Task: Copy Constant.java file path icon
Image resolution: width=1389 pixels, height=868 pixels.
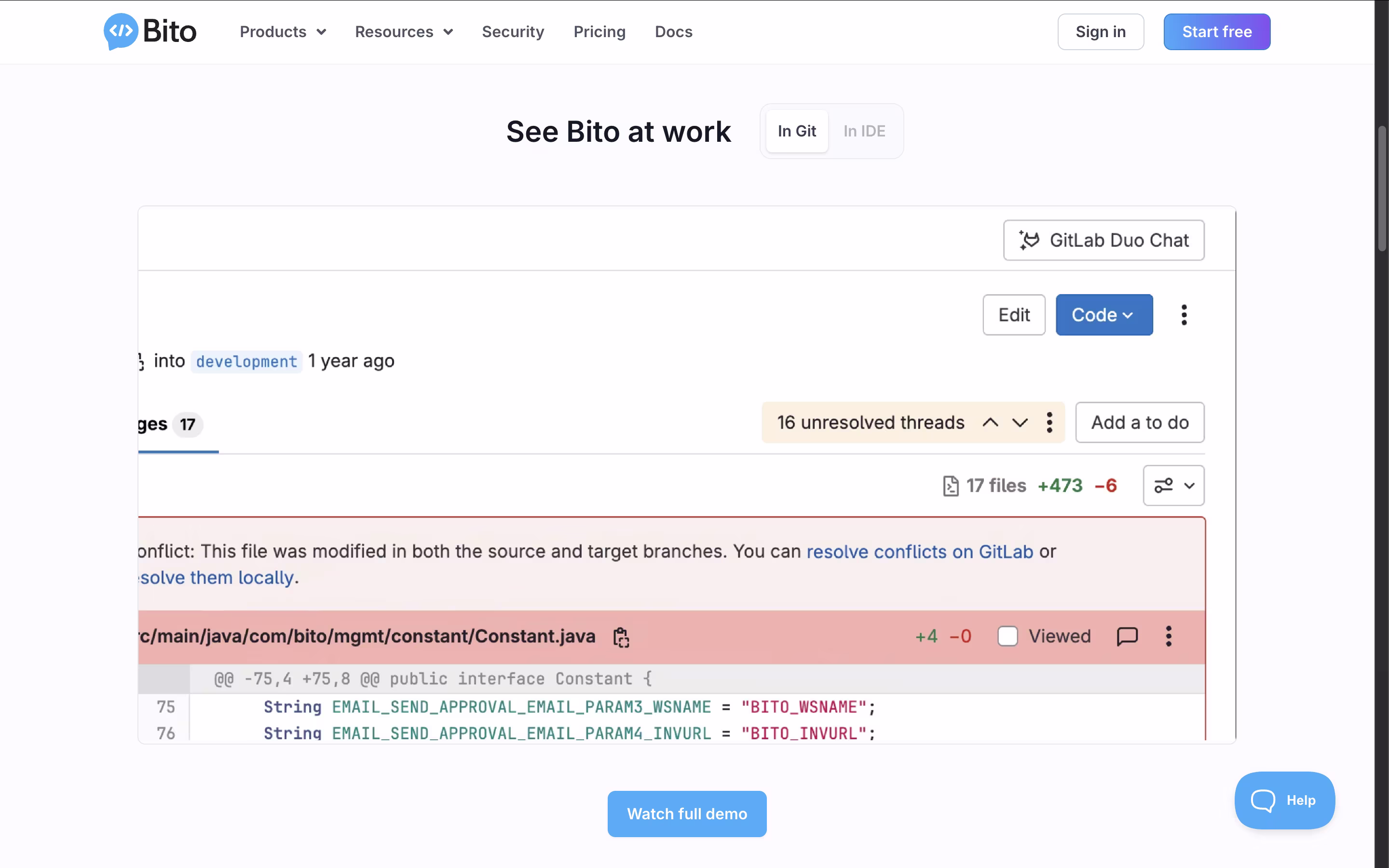Action: click(x=621, y=637)
